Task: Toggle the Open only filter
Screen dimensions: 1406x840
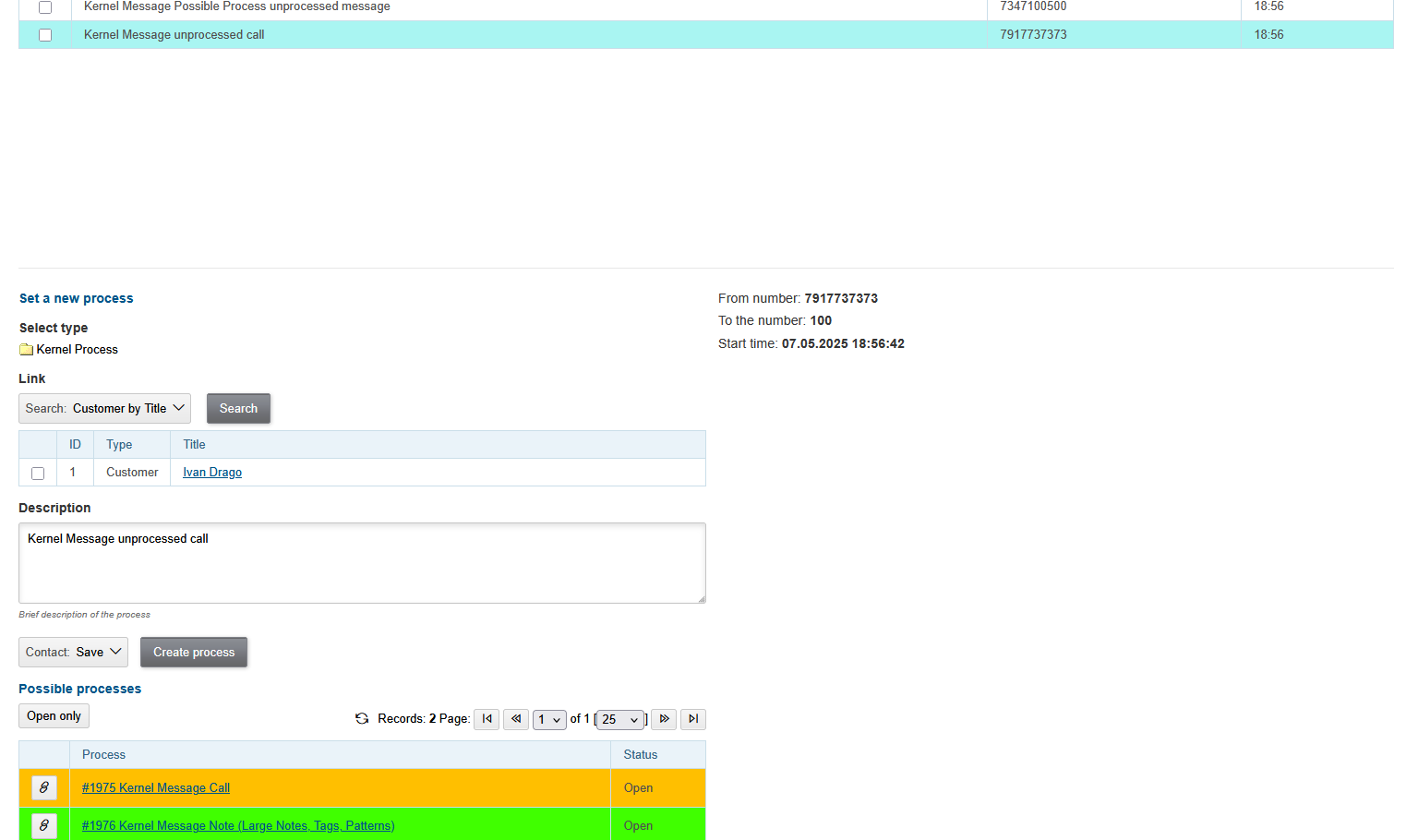Action: click(54, 716)
